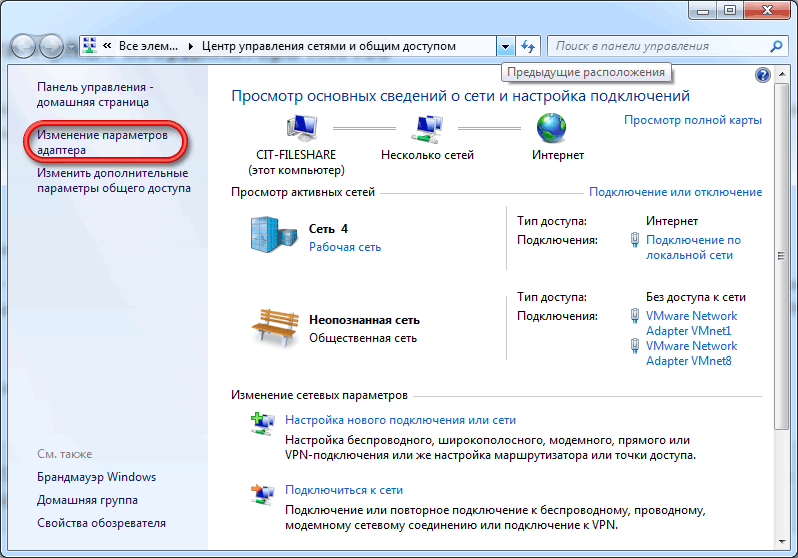798x558 pixels.
Task: Click adapter icon beside VMnet1
Action: (635, 316)
